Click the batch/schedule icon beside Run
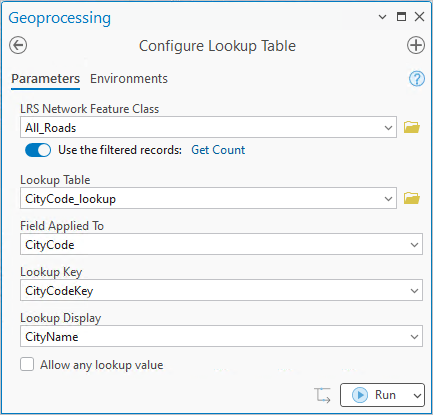Image resolution: width=433 pixels, height=415 pixels. [322, 395]
